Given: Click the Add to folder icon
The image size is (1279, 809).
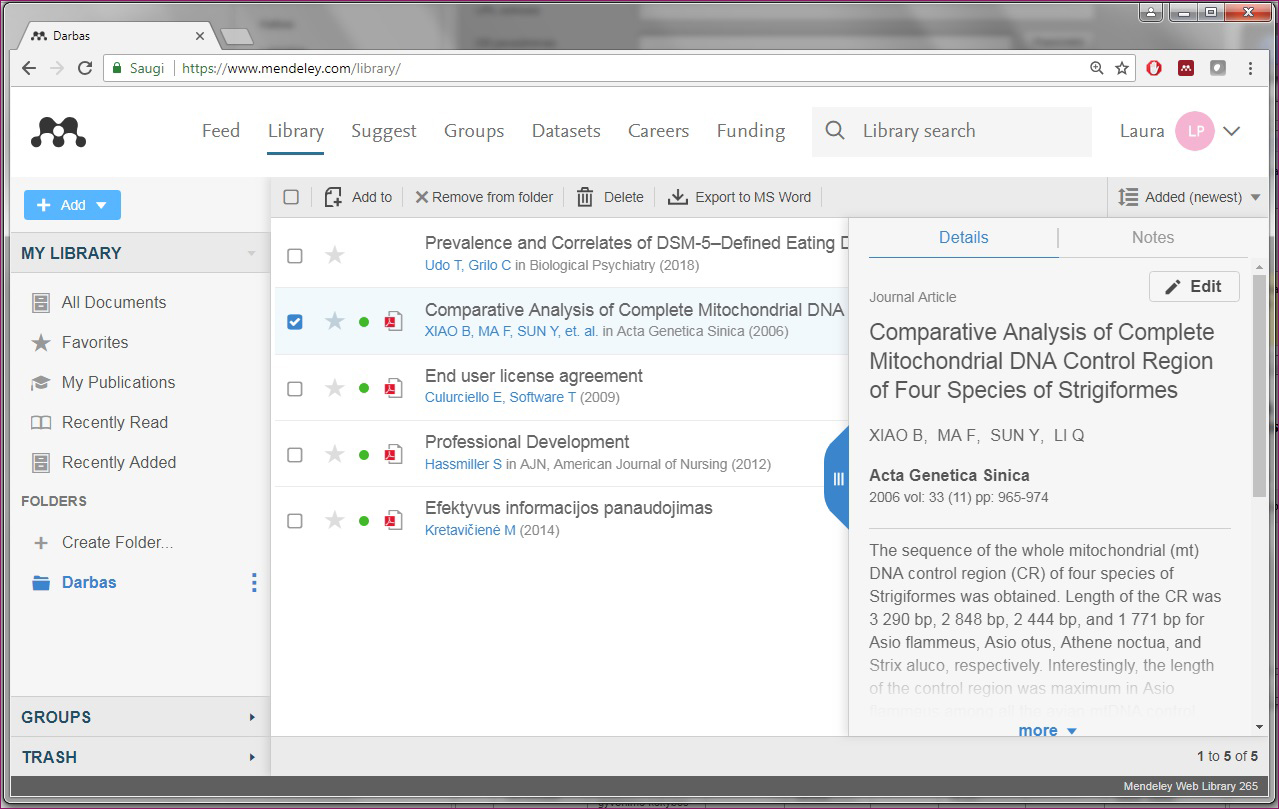Looking at the screenshot, I should tap(334, 197).
